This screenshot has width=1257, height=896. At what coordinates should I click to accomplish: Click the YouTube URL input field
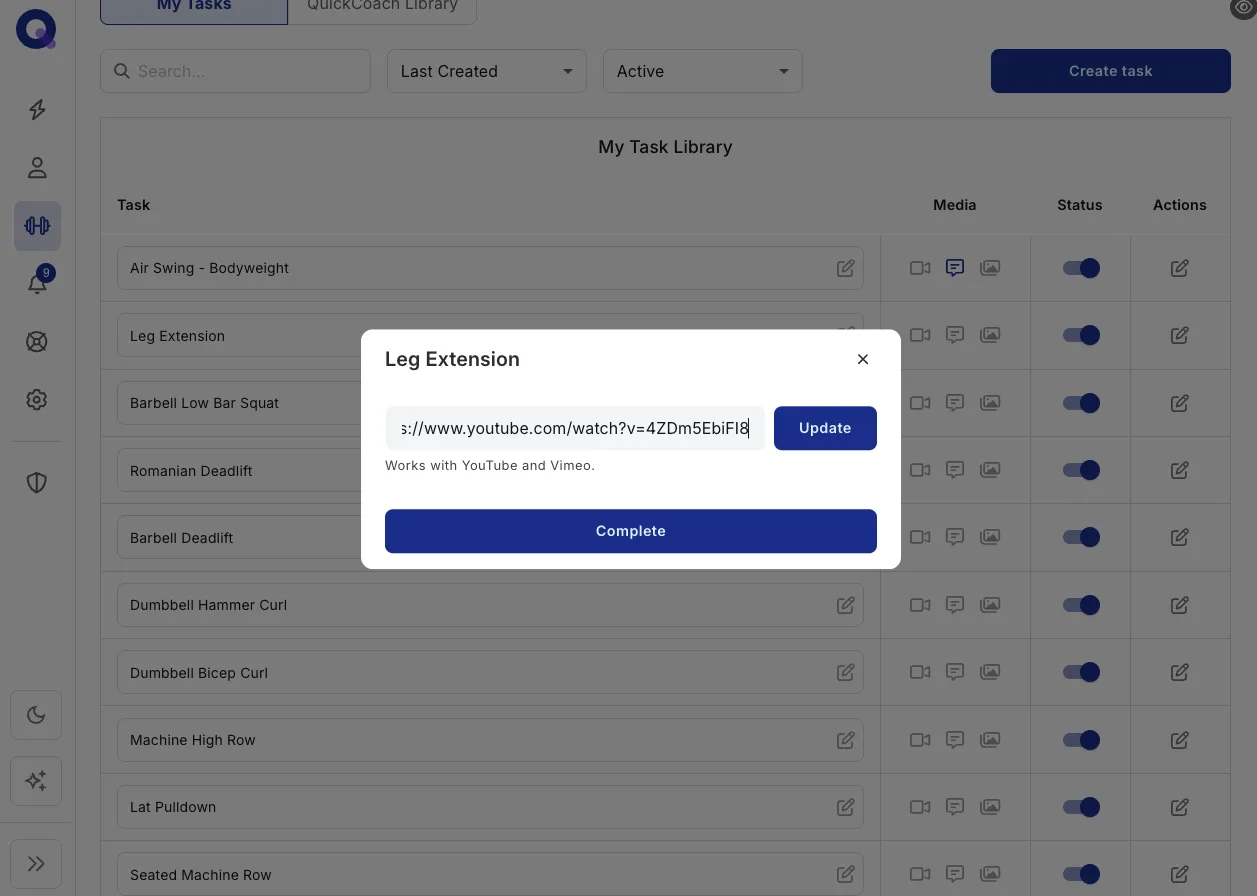pos(575,428)
